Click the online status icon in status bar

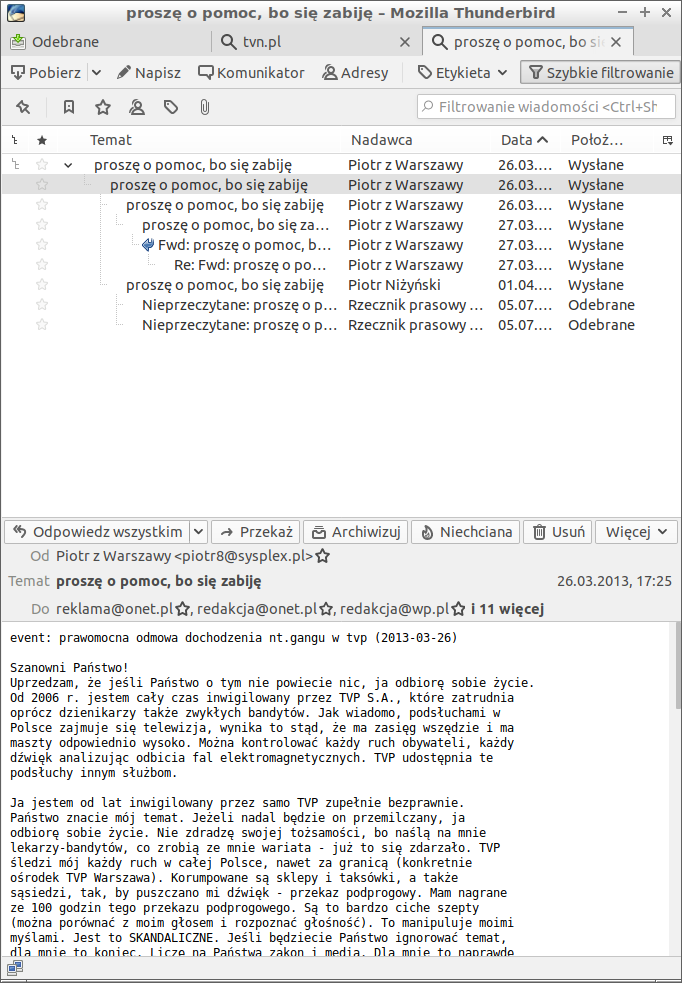14,969
